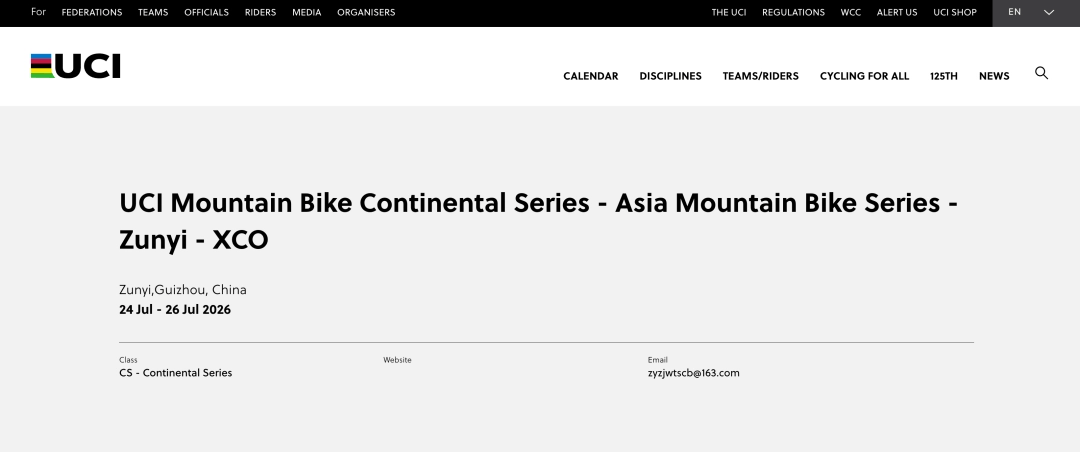
Task: Open the Teams top bar link
Action: click(x=153, y=12)
